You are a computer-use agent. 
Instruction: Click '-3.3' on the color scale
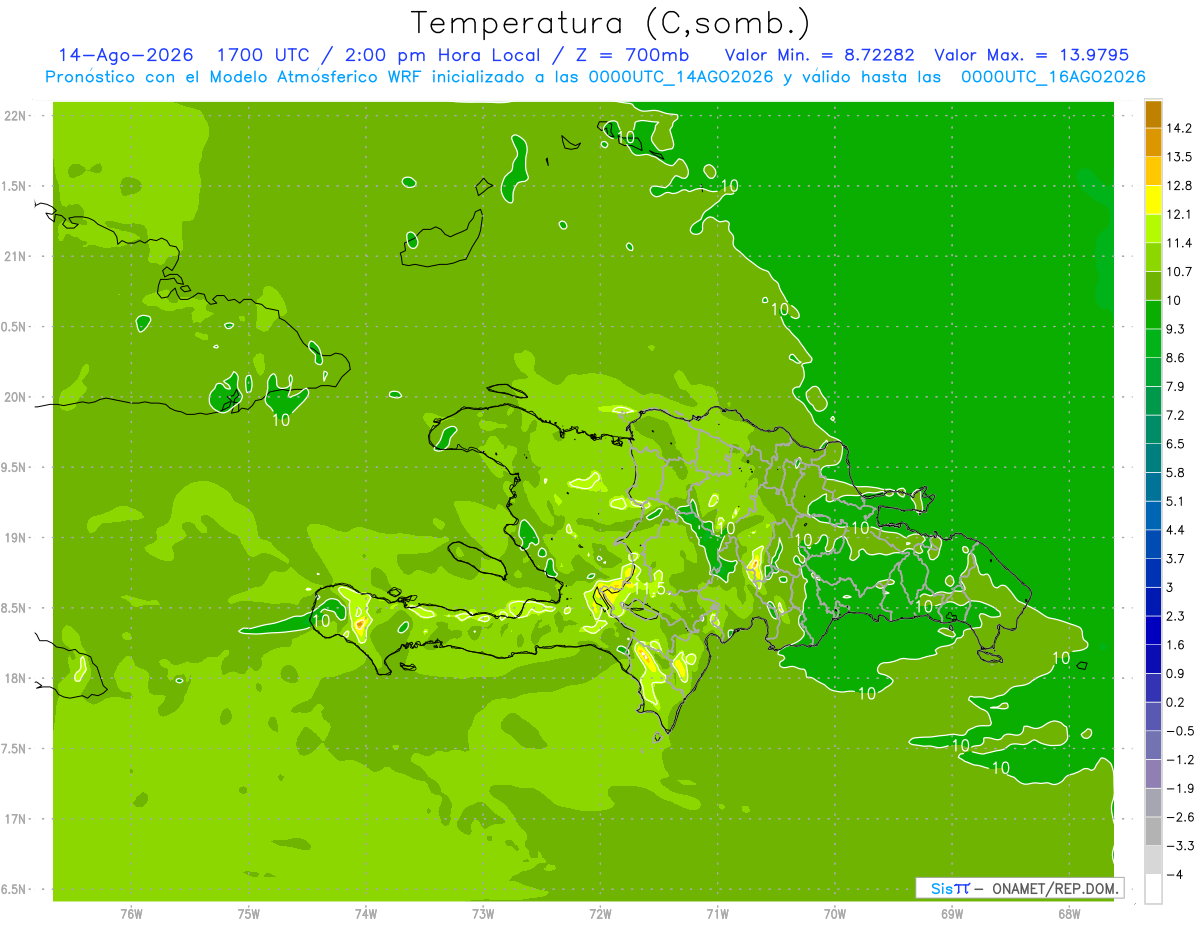pos(1179,846)
